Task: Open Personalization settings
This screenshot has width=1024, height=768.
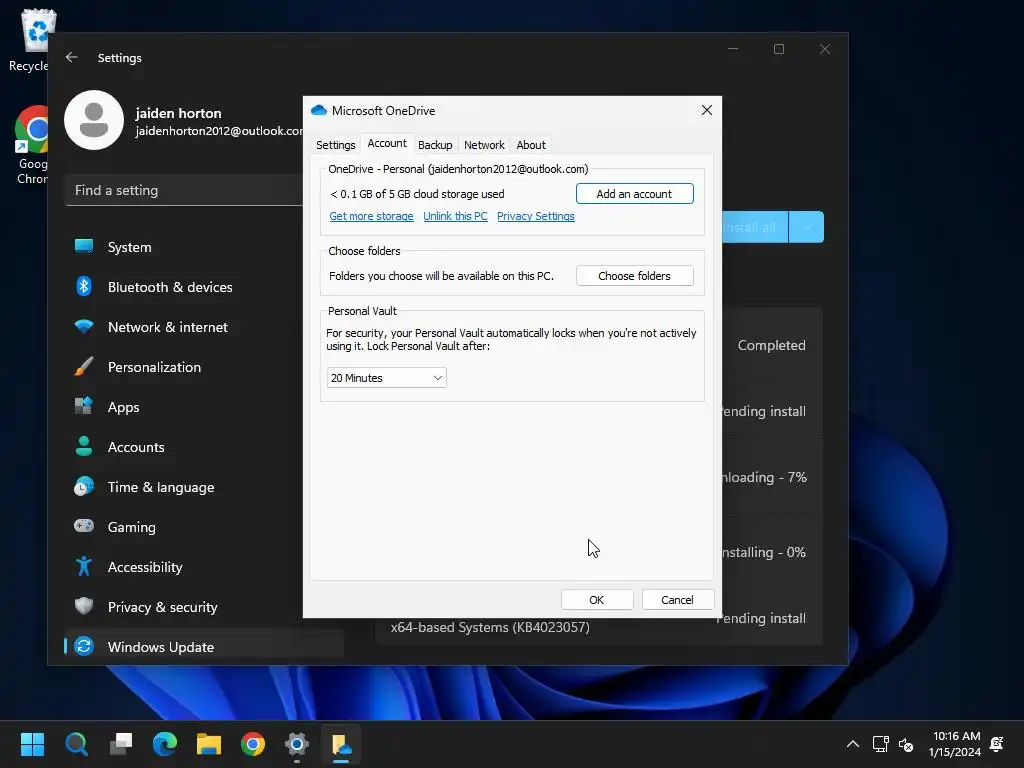Action: pyautogui.click(x=204, y=367)
